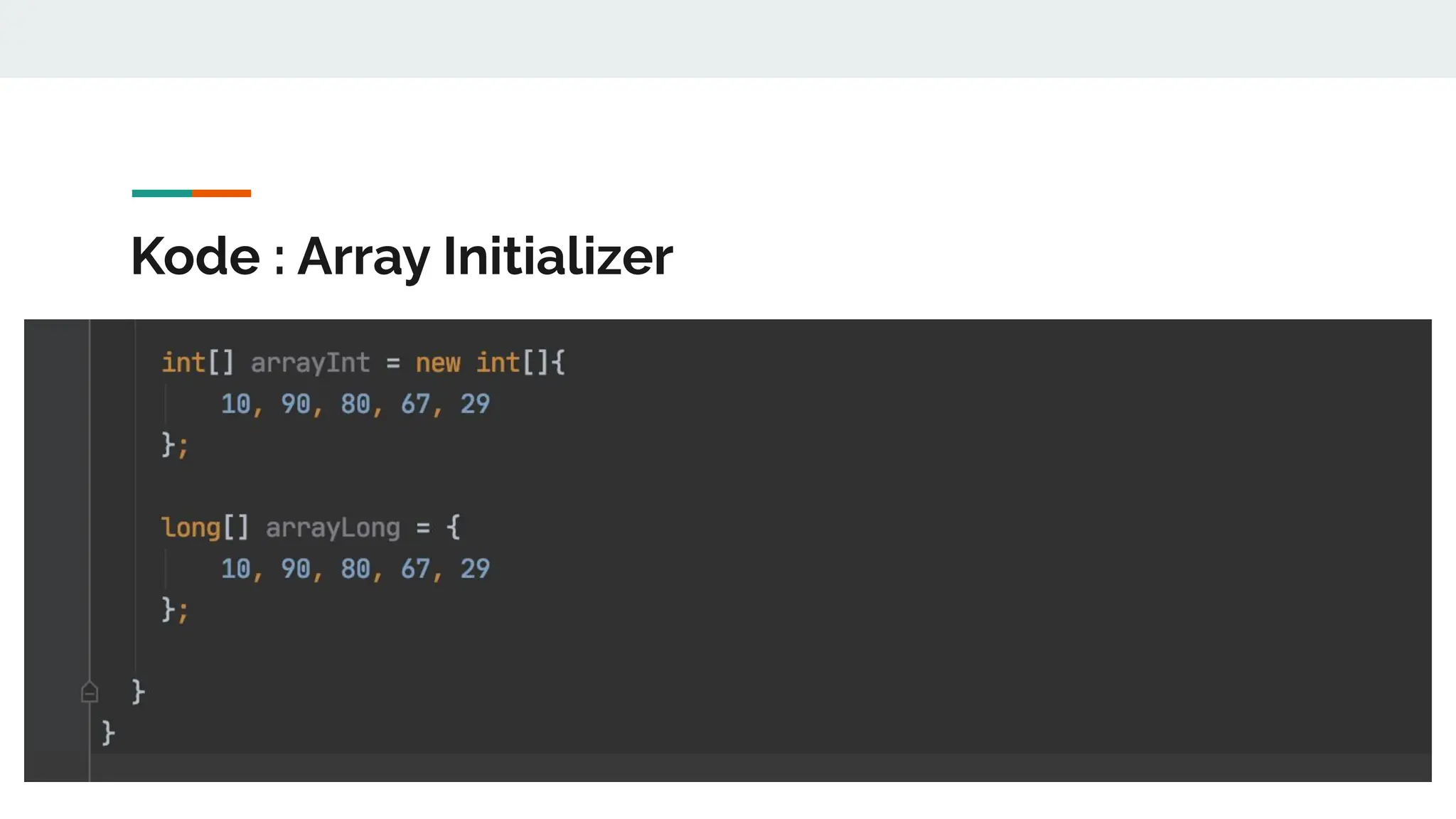This screenshot has height=819, width=1456.
Task: Click the 'new' keyword in code
Action: [438, 364]
